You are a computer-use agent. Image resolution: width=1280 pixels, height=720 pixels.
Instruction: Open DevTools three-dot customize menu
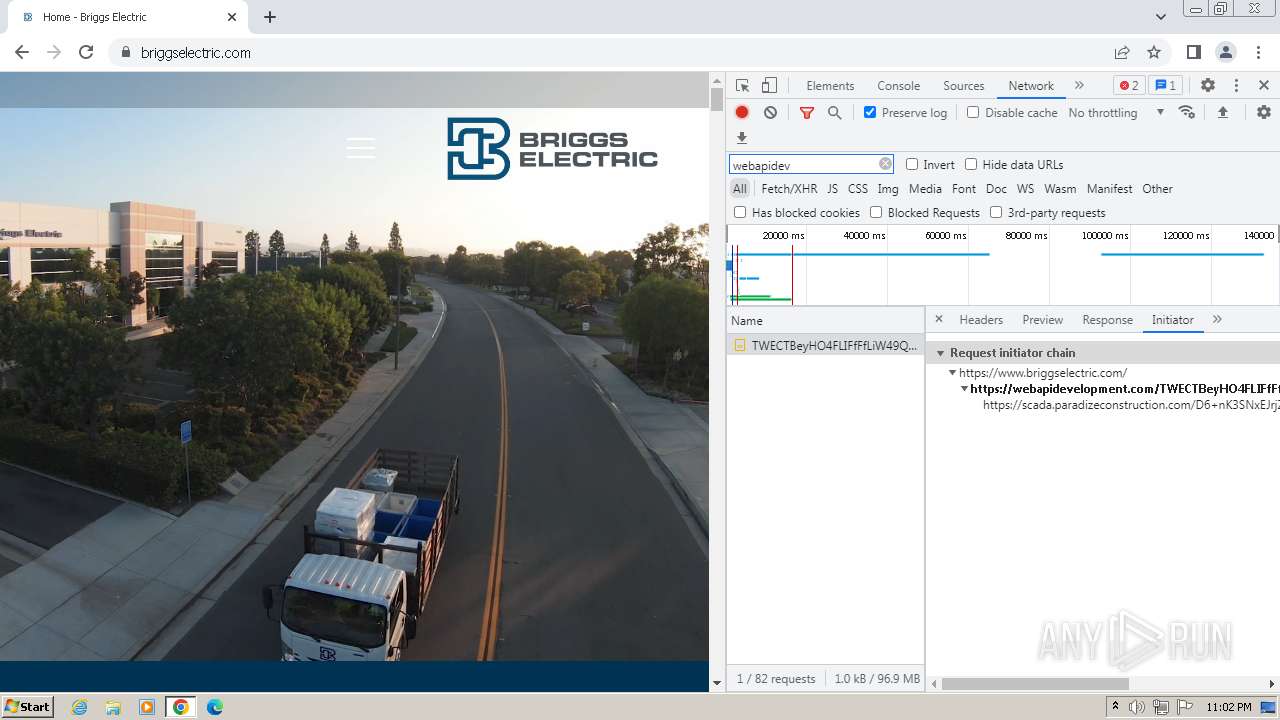click(x=1236, y=86)
